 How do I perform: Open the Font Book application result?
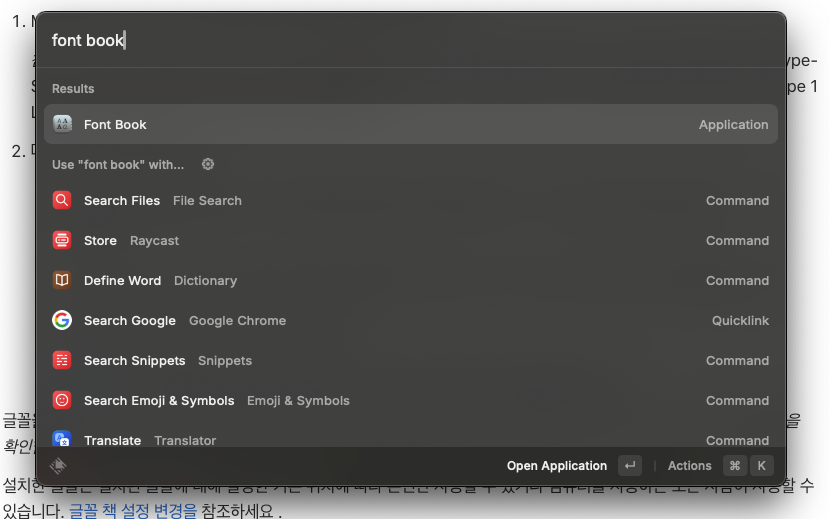coord(411,124)
